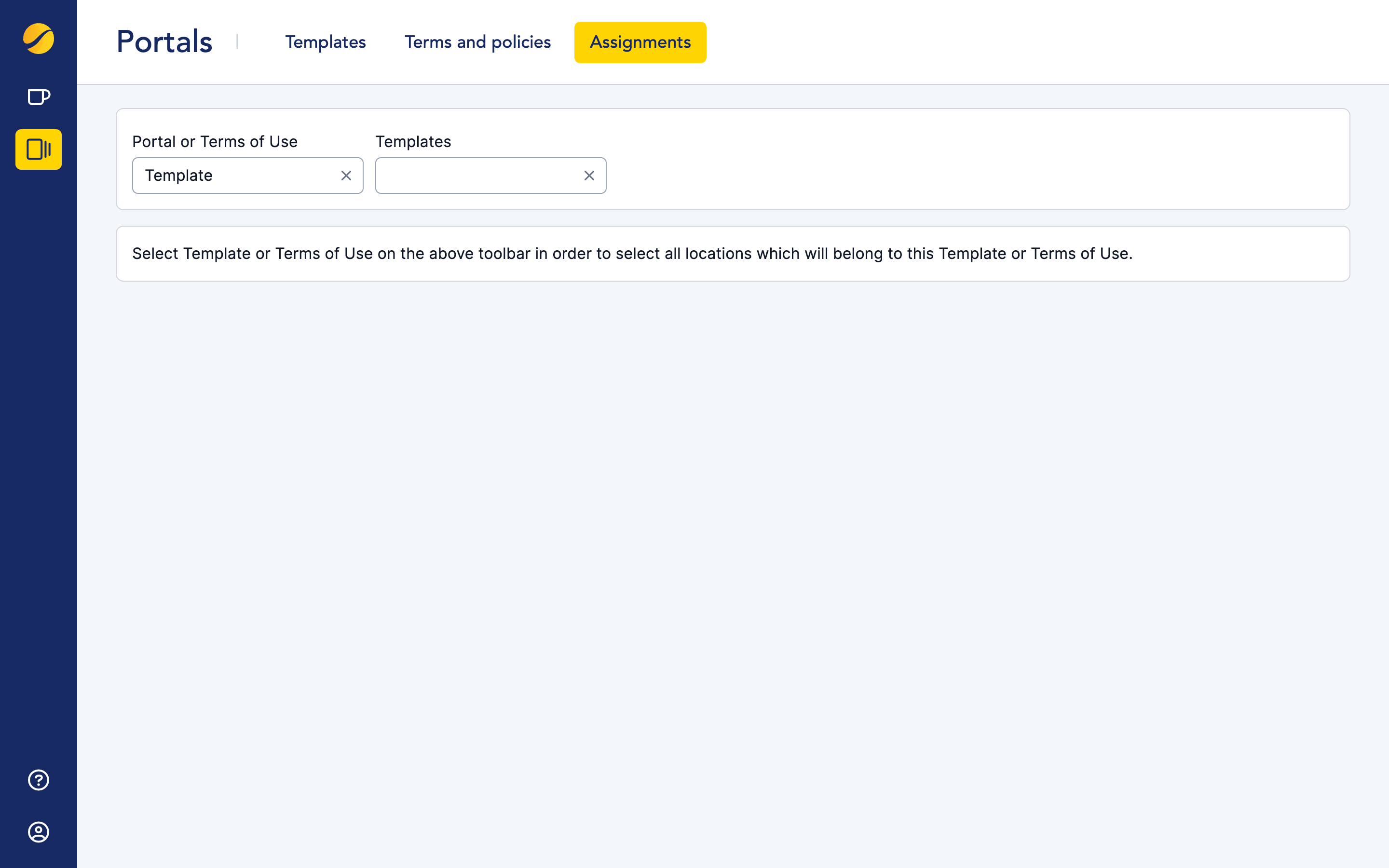Clear the empty Templates field with X
This screenshot has height=868, width=1389.
tap(589, 176)
